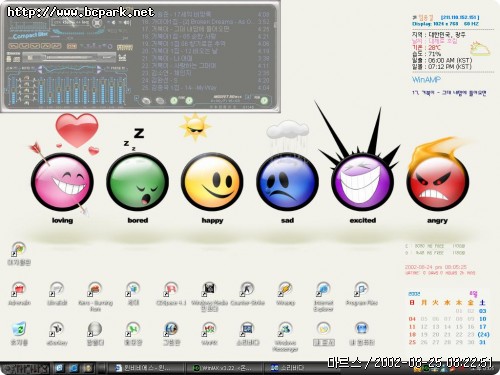Open the Internet Explorer desktop icon
Screen dimensions: 500x375
coord(323,296)
